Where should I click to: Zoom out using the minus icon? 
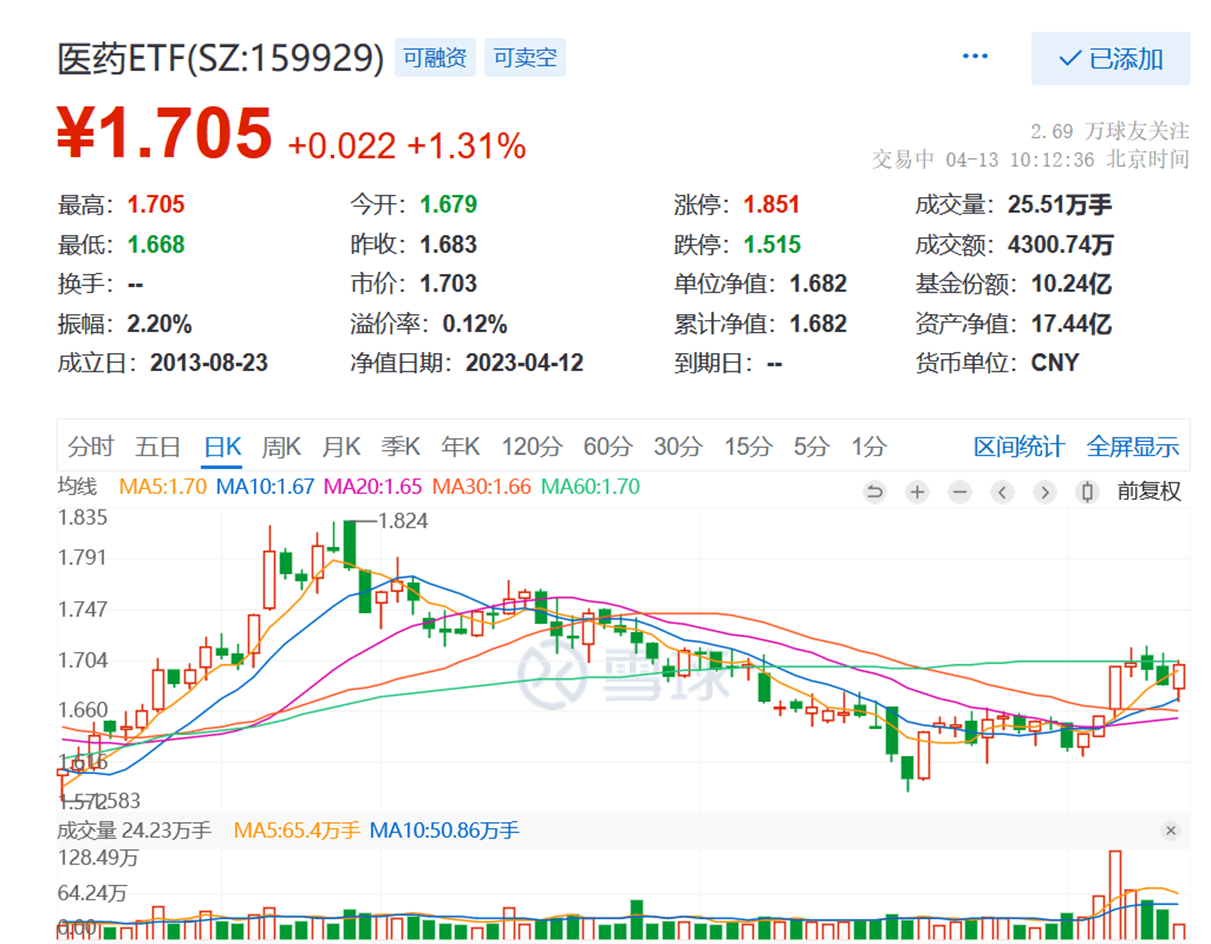pos(959,492)
